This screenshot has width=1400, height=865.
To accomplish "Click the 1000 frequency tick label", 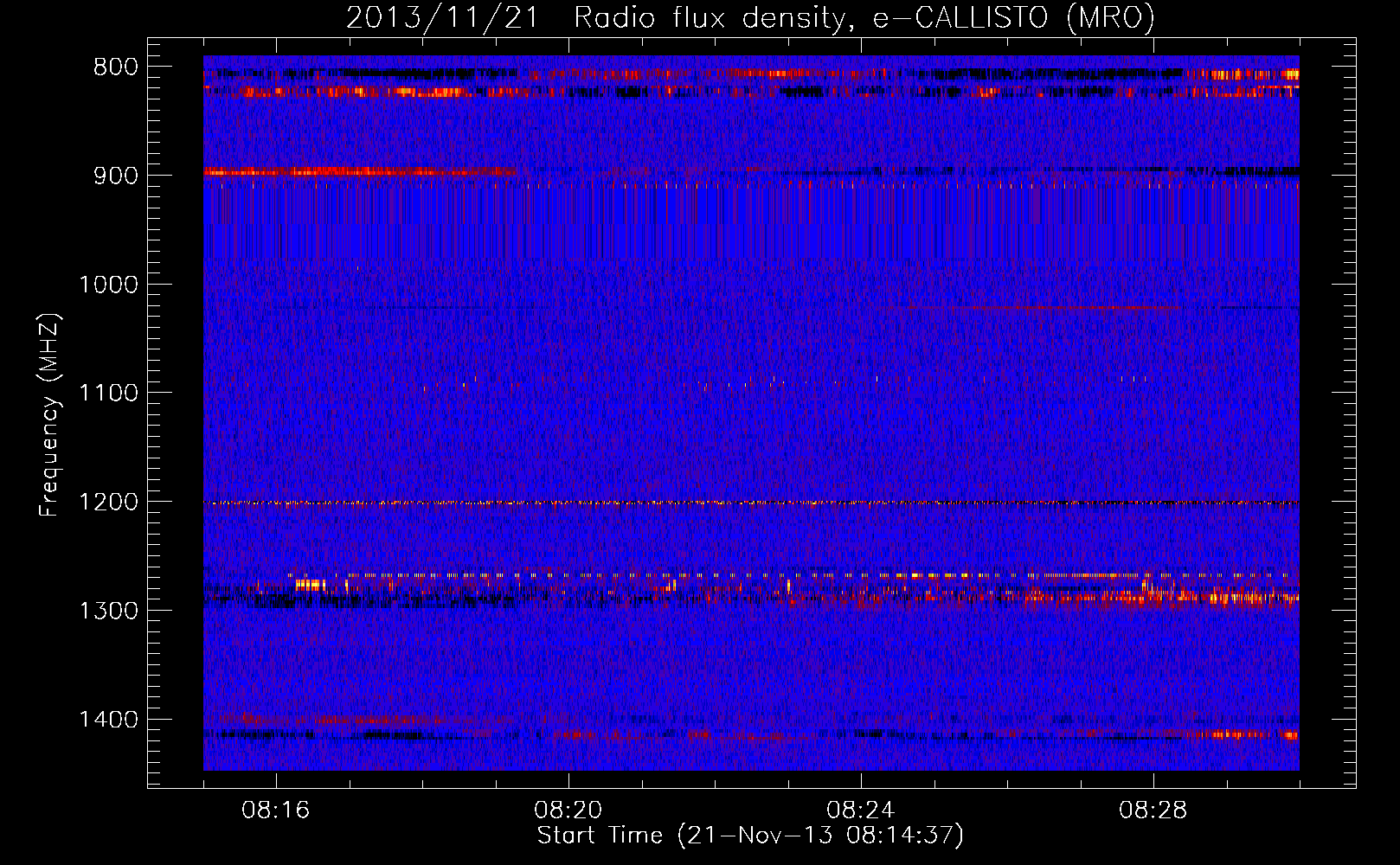I will click(108, 285).
